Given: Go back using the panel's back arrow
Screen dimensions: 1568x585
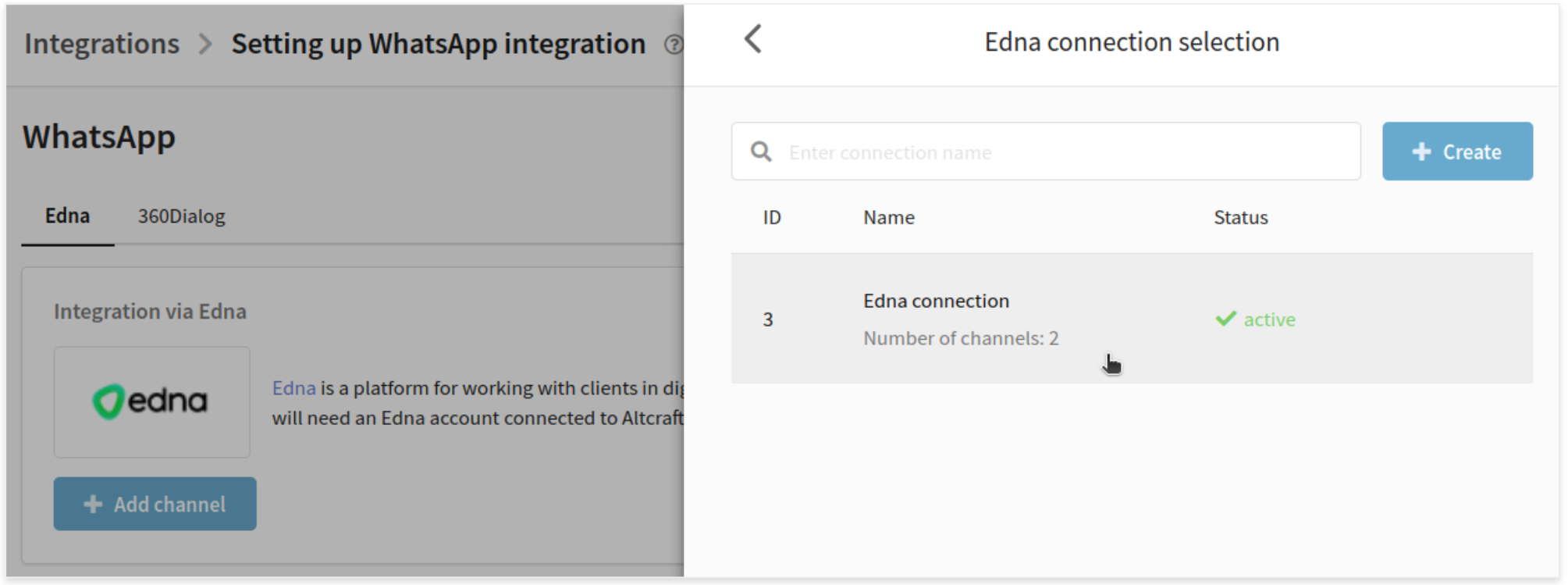Looking at the screenshot, I should point(753,39).
